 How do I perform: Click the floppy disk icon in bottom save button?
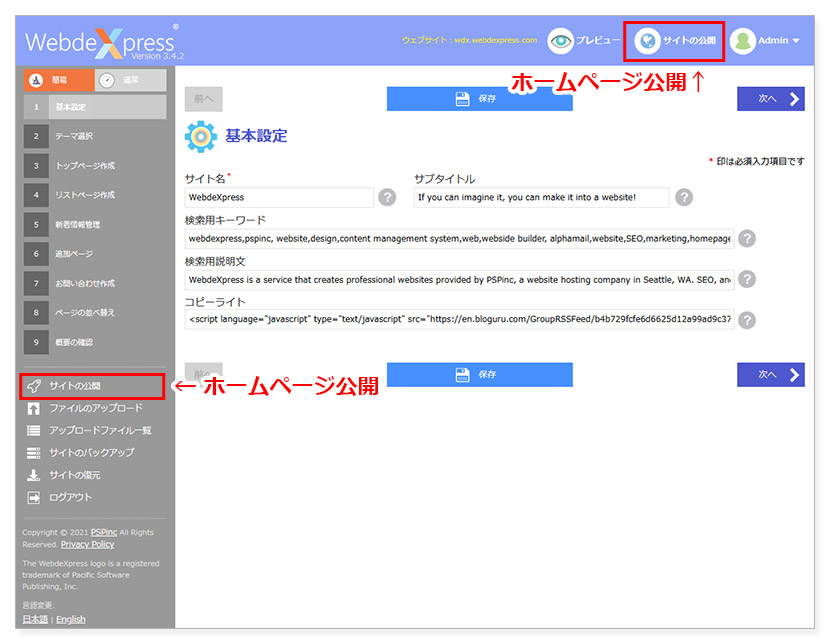click(x=463, y=375)
